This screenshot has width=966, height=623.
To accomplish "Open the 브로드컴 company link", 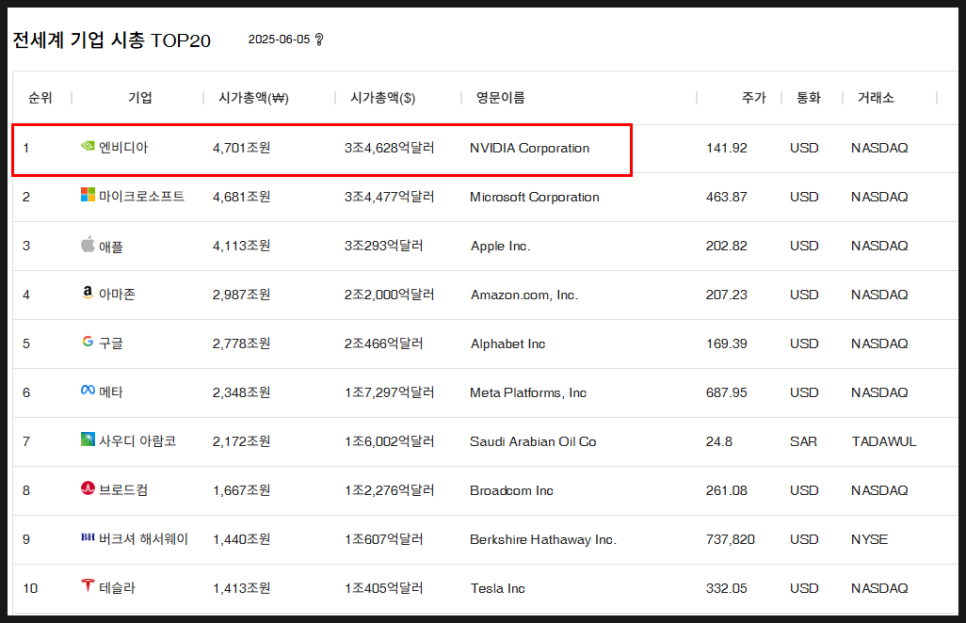I will click(123, 490).
